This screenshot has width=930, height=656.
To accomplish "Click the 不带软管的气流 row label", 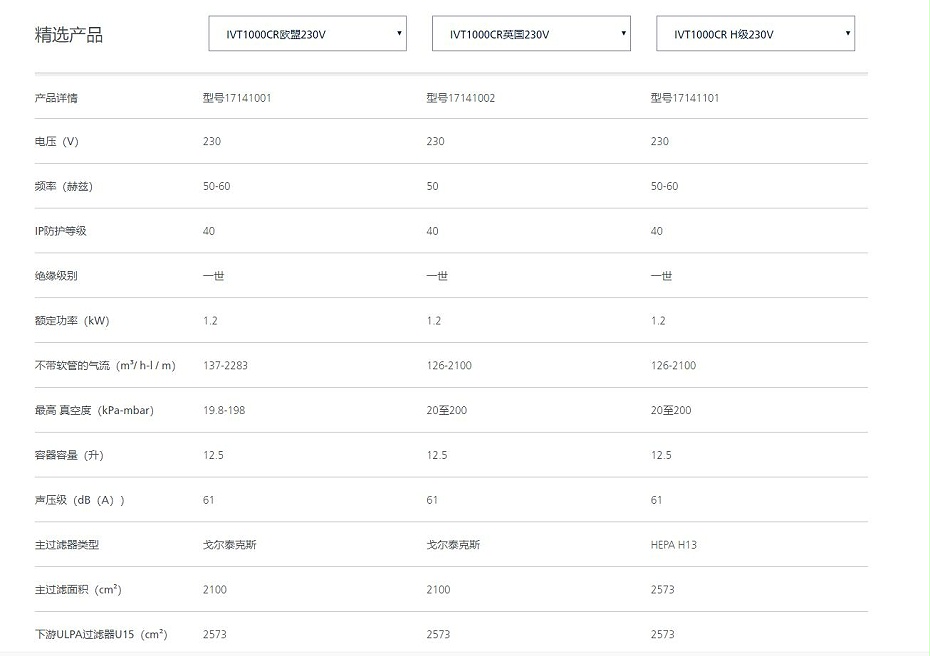I will [105, 365].
